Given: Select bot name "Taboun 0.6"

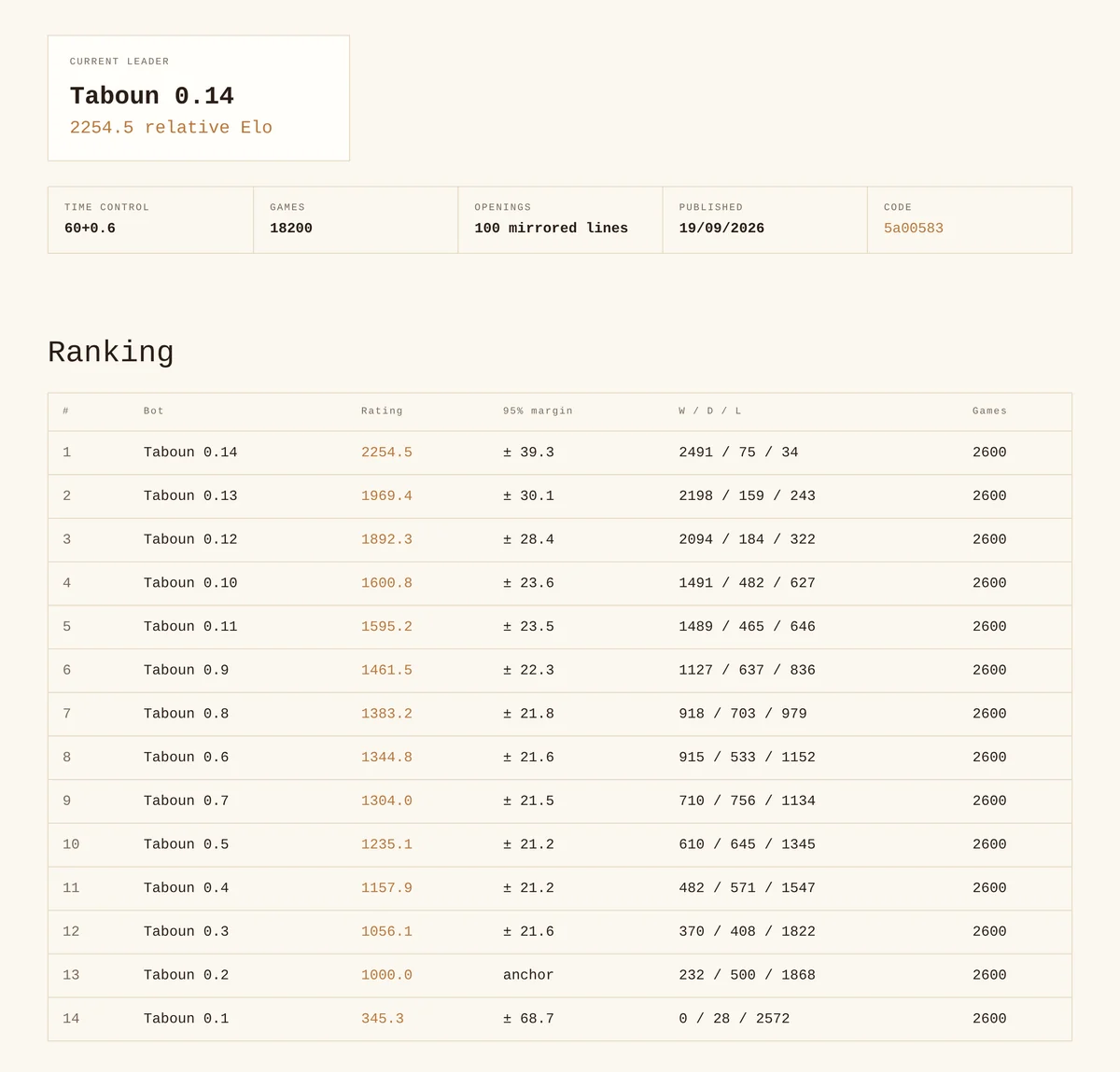Looking at the screenshot, I should (x=186, y=758).
